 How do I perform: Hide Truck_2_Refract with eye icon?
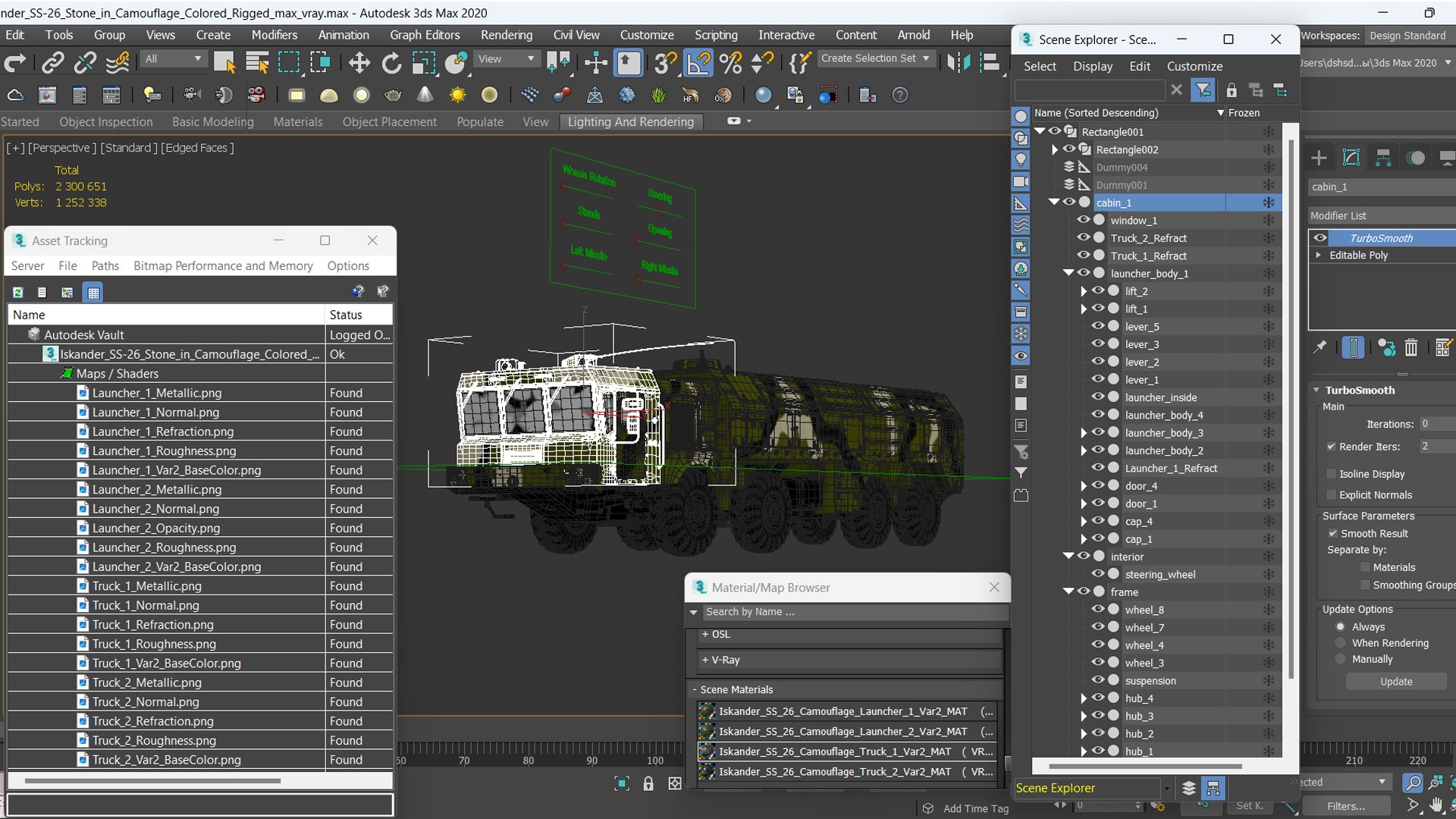(1083, 237)
